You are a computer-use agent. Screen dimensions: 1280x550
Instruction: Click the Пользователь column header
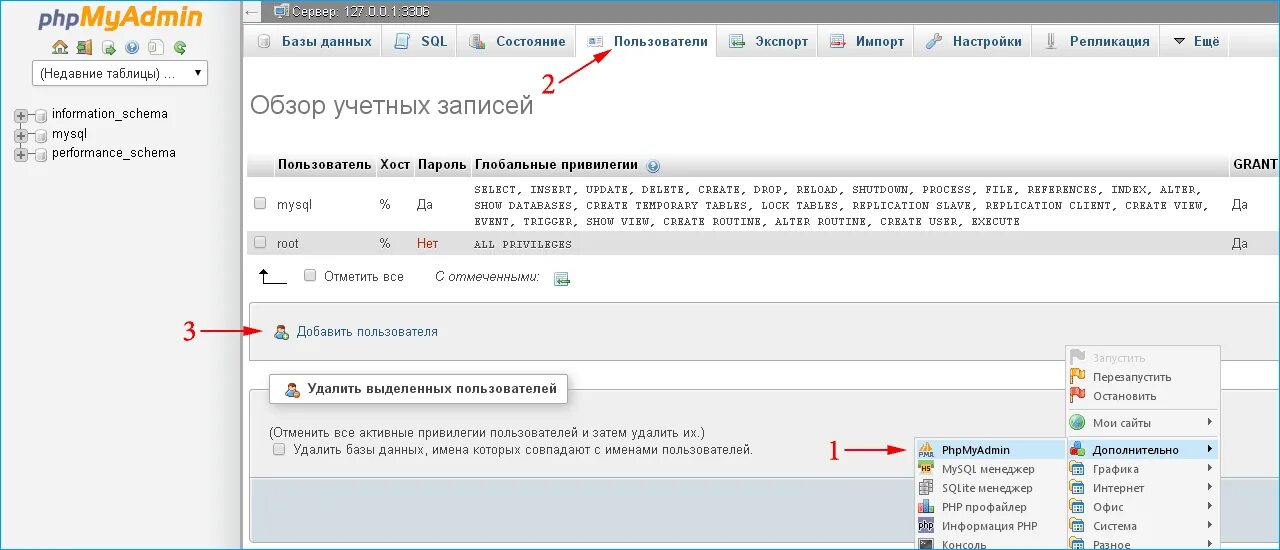pos(325,164)
